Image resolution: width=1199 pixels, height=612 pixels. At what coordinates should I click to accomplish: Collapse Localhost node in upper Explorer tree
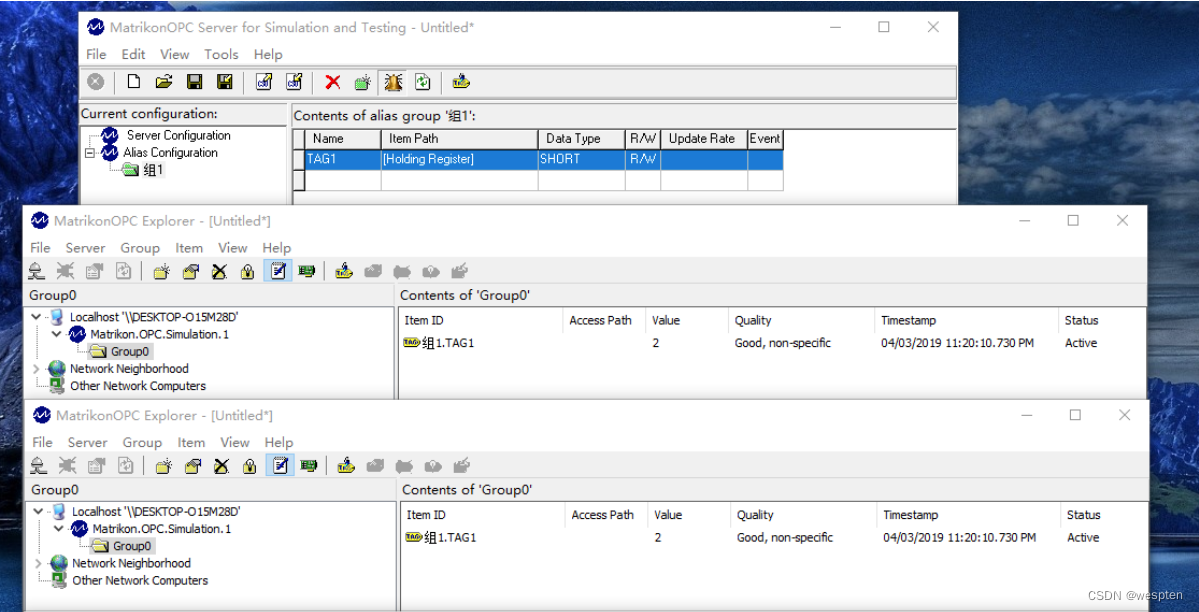click(36, 316)
